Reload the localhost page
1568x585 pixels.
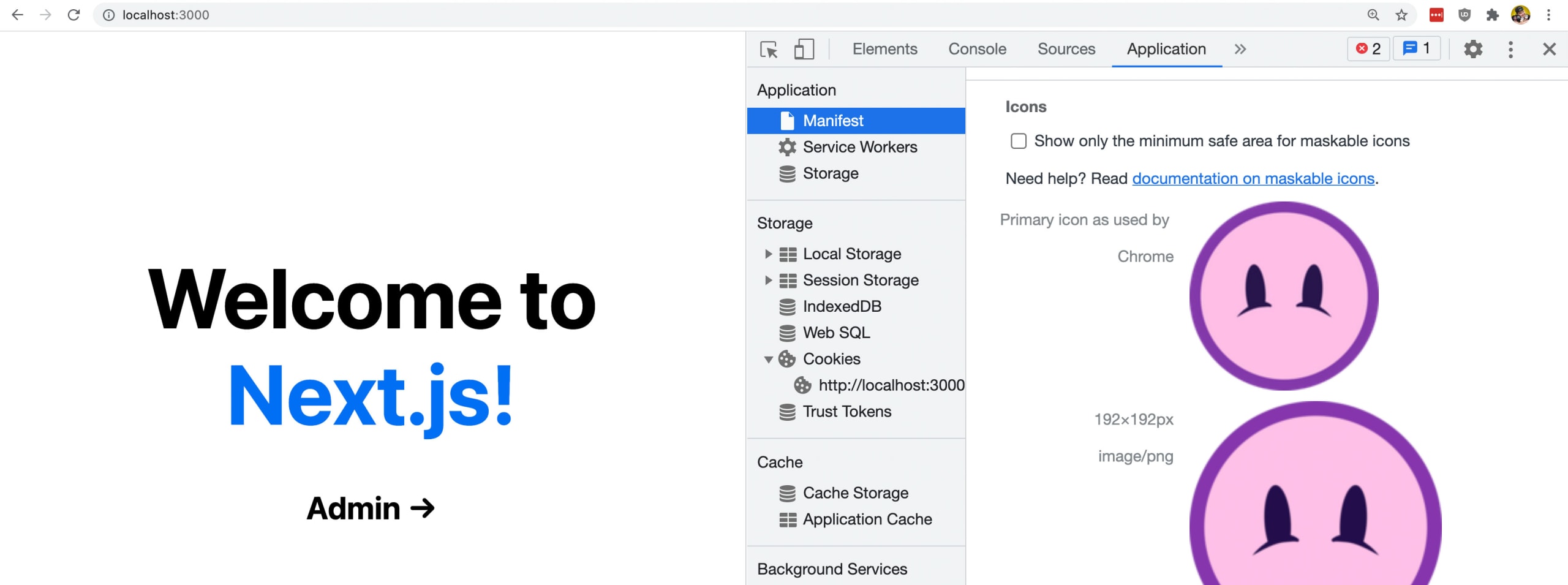pos(73,15)
